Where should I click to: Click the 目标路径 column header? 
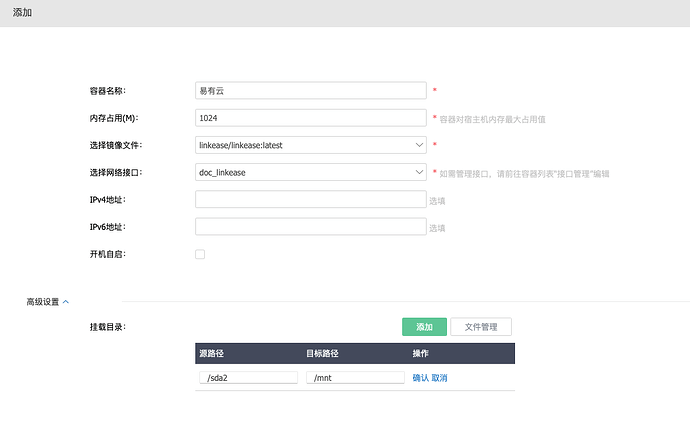click(322, 353)
